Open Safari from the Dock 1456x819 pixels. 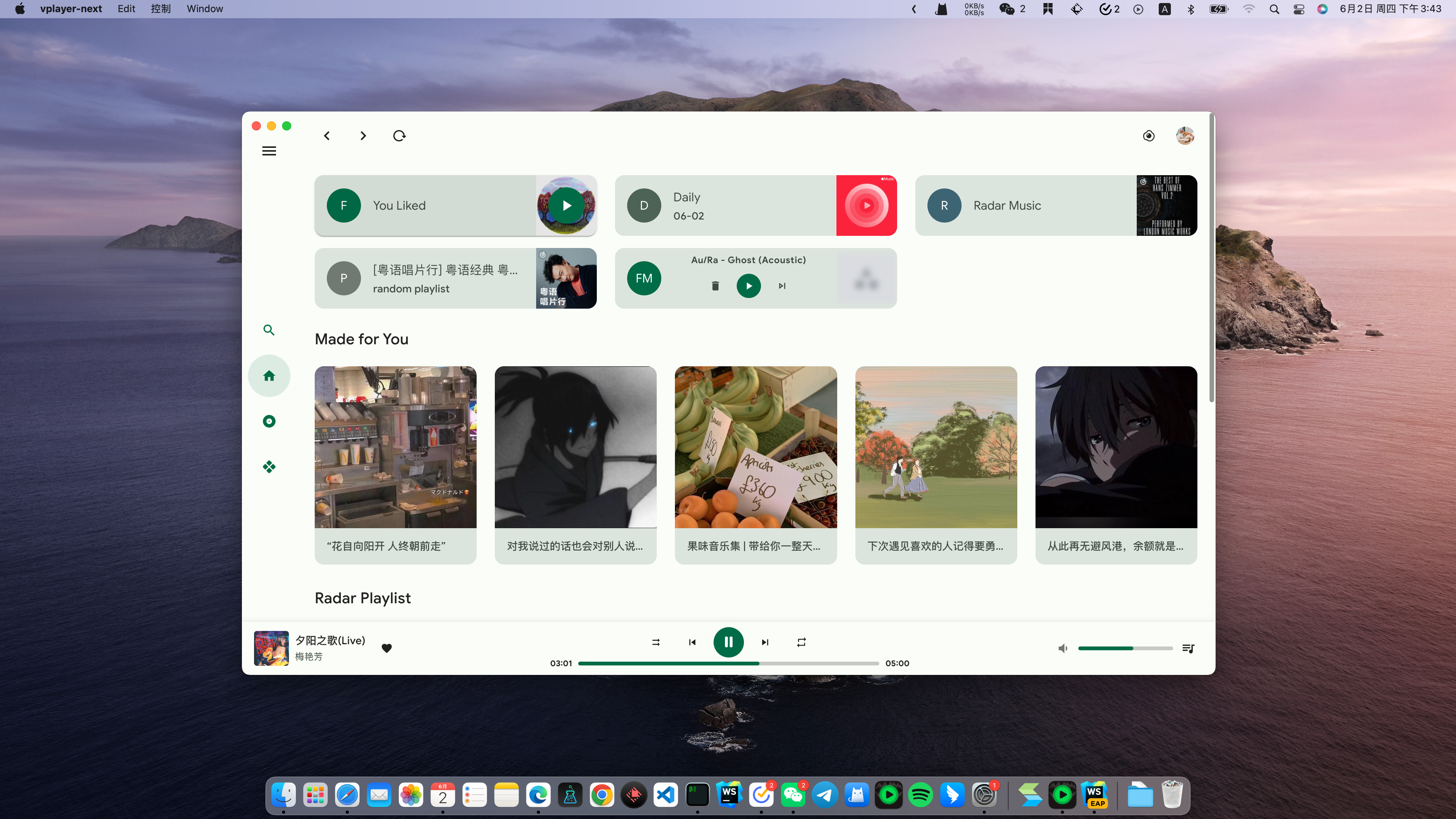[x=347, y=795]
